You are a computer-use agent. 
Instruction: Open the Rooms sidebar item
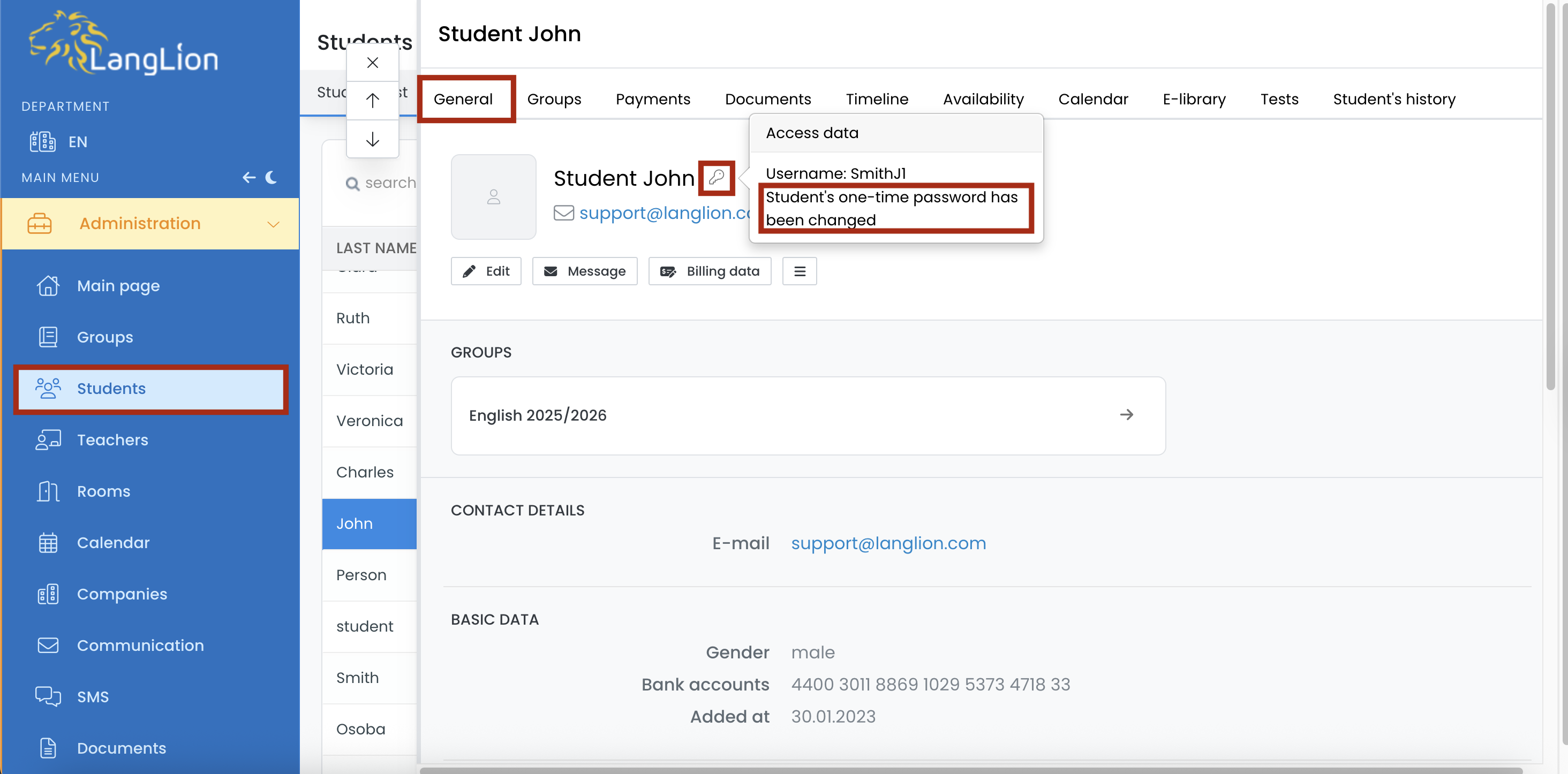pos(103,491)
